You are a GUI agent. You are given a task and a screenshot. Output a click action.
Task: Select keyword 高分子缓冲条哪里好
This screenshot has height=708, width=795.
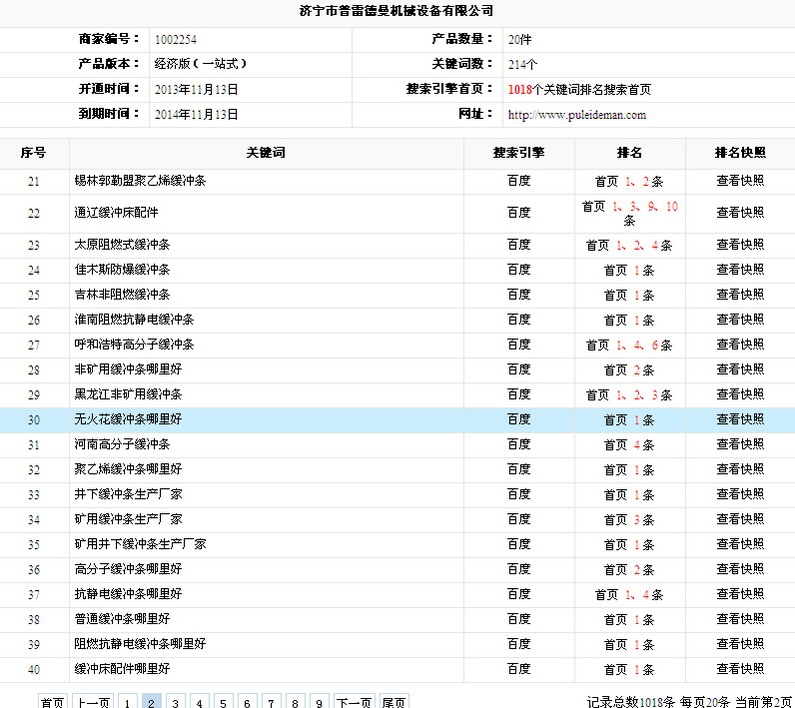pos(128,569)
